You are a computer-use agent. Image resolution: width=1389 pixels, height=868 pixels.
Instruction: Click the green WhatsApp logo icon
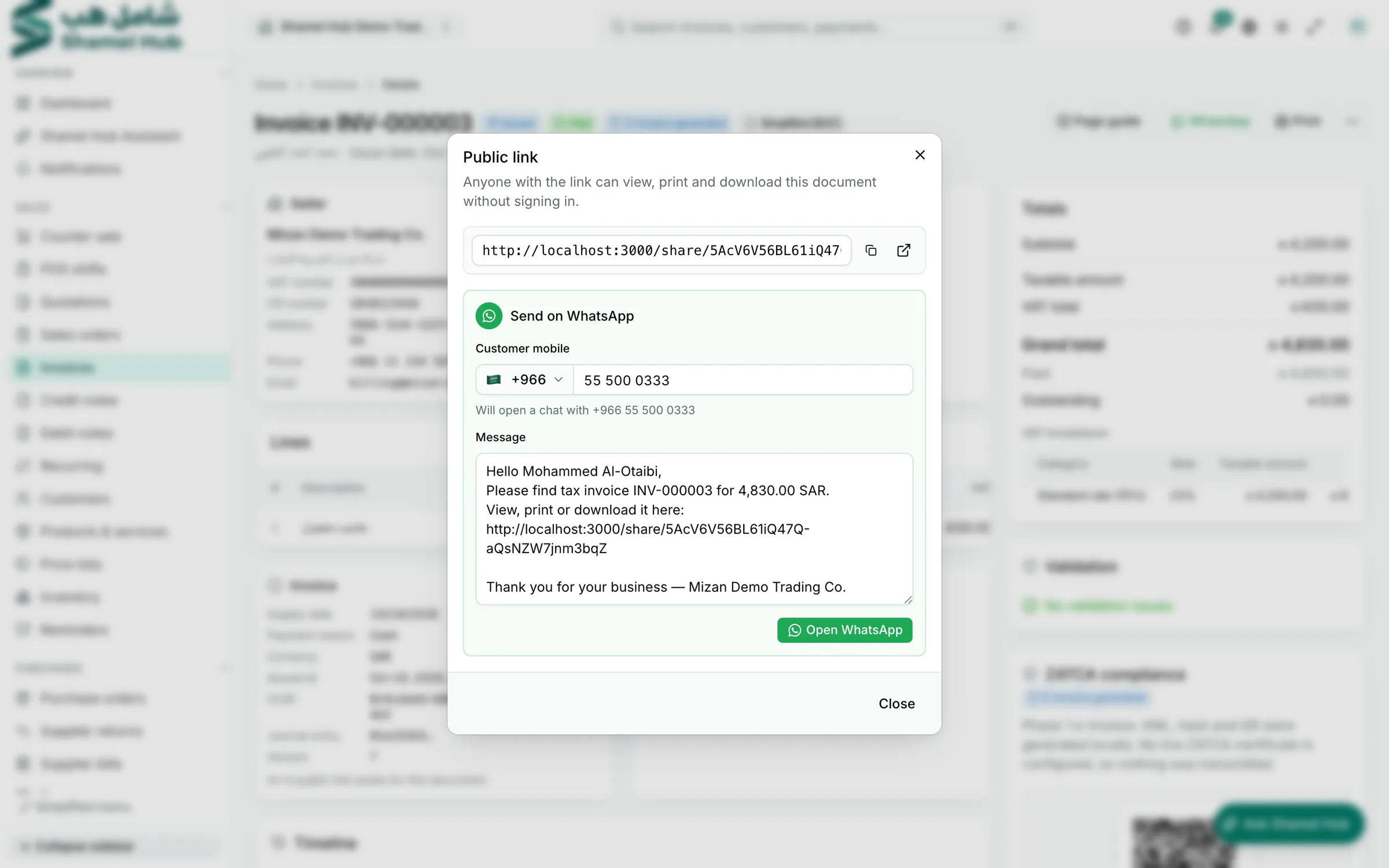point(489,316)
